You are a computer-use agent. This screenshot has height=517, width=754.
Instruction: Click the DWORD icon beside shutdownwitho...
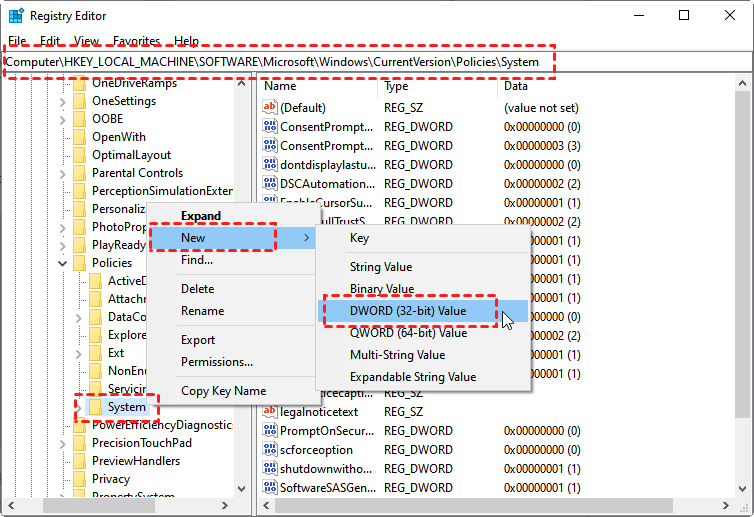point(270,468)
